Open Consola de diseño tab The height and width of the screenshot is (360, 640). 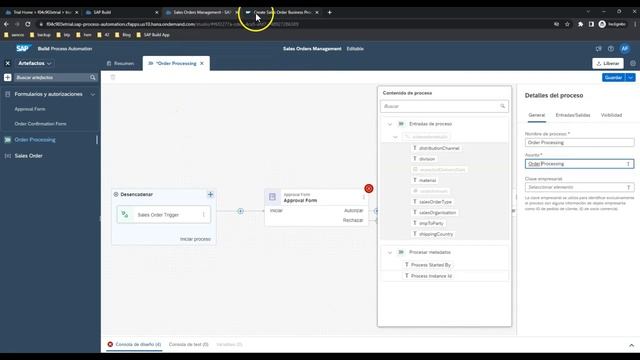pyautogui.click(x=134, y=344)
